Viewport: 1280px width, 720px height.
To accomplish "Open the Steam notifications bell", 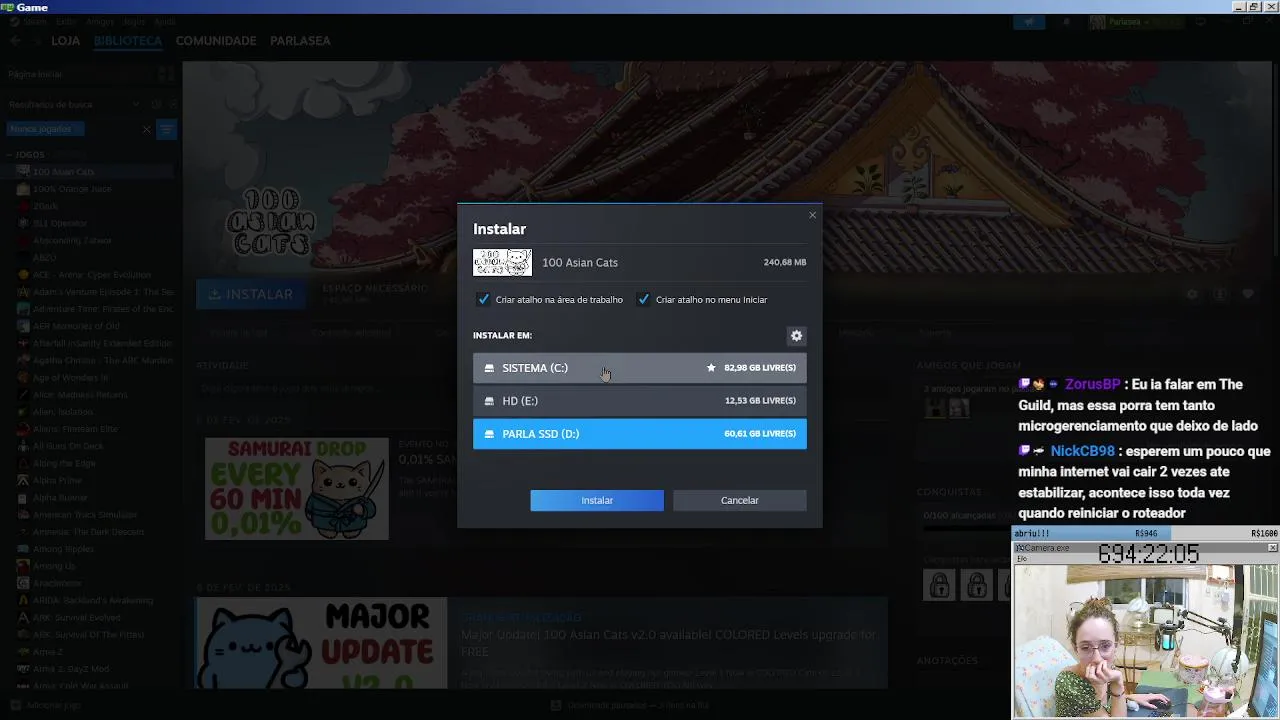I will pyautogui.click(x=1066, y=21).
